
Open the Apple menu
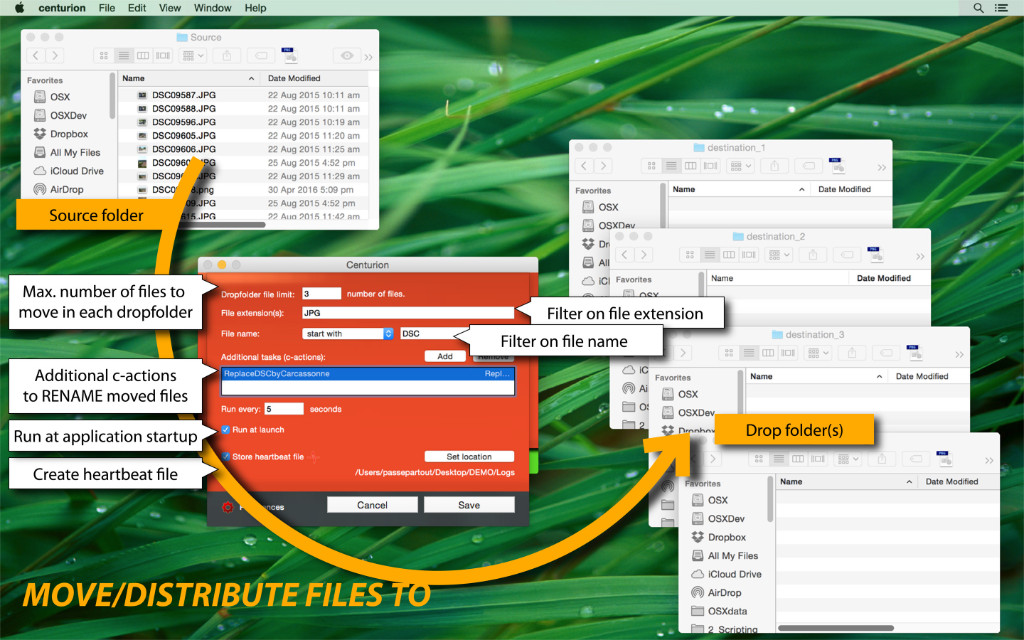click(x=19, y=8)
